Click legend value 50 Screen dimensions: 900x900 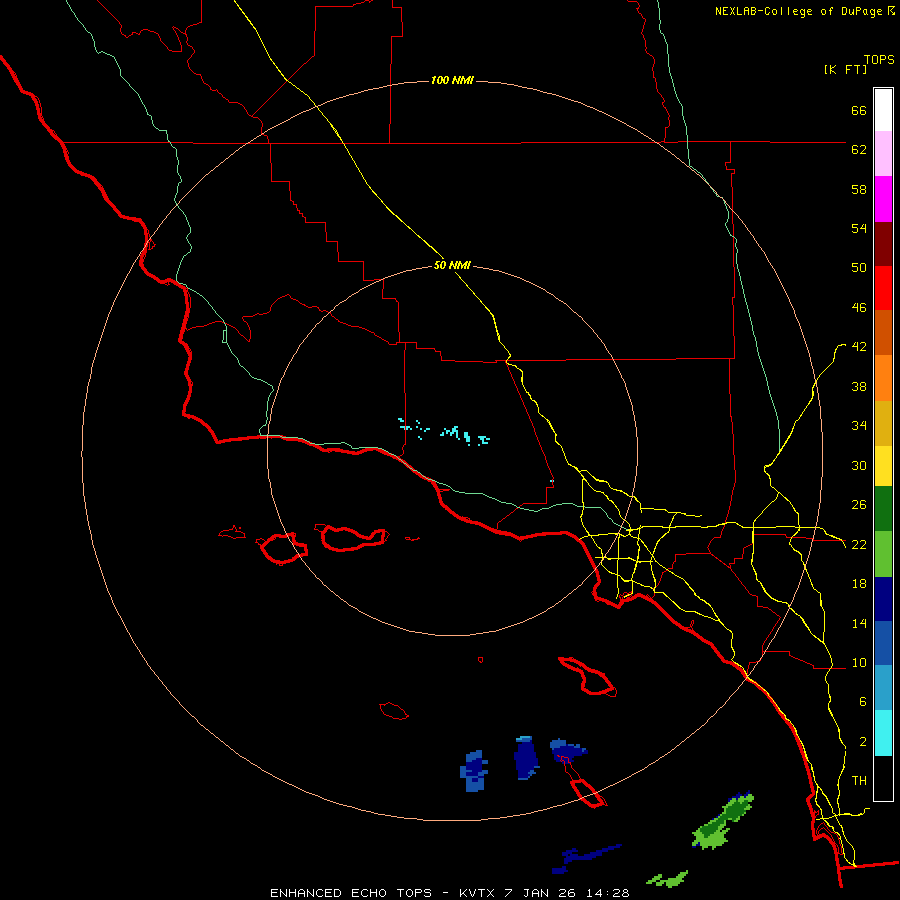[859, 267]
